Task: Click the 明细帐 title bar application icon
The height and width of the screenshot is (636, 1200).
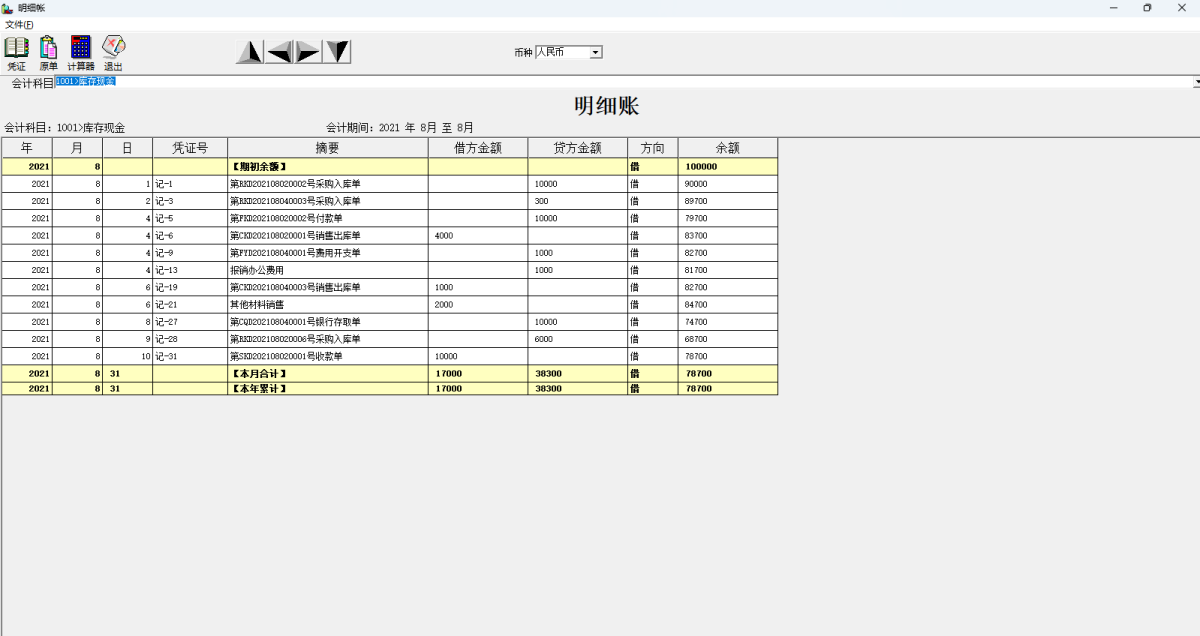Action: point(7,7)
